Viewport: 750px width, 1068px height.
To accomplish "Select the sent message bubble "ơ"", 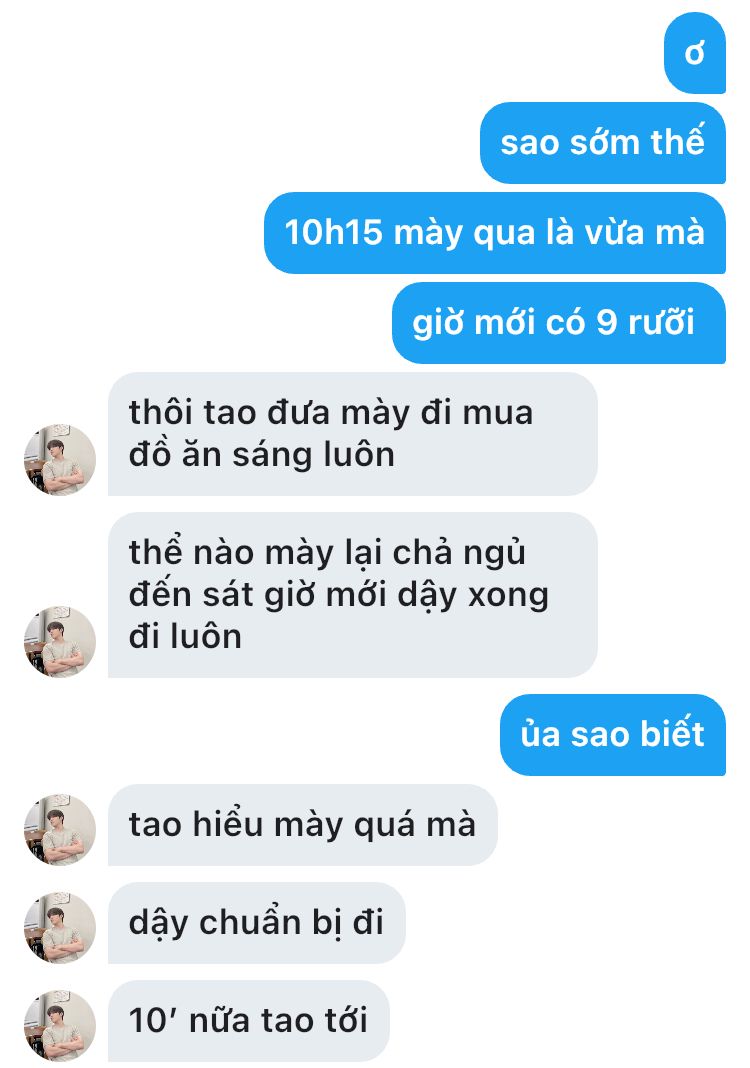I will [695, 53].
